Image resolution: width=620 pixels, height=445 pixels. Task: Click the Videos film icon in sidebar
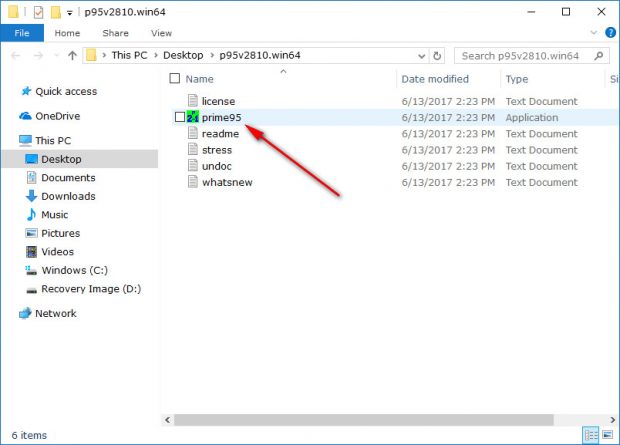pyautogui.click(x=31, y=252)
